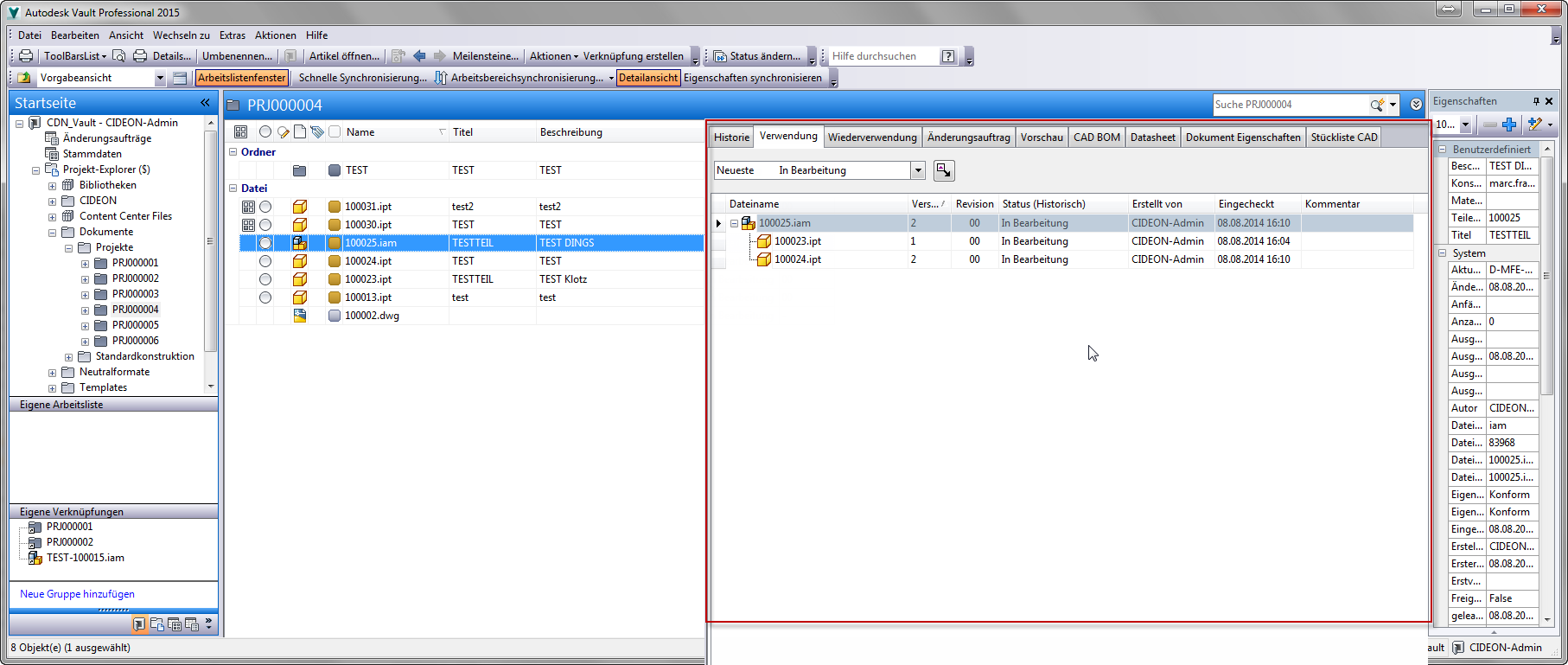Collapse the Projekte tree node

coord(68,247)
